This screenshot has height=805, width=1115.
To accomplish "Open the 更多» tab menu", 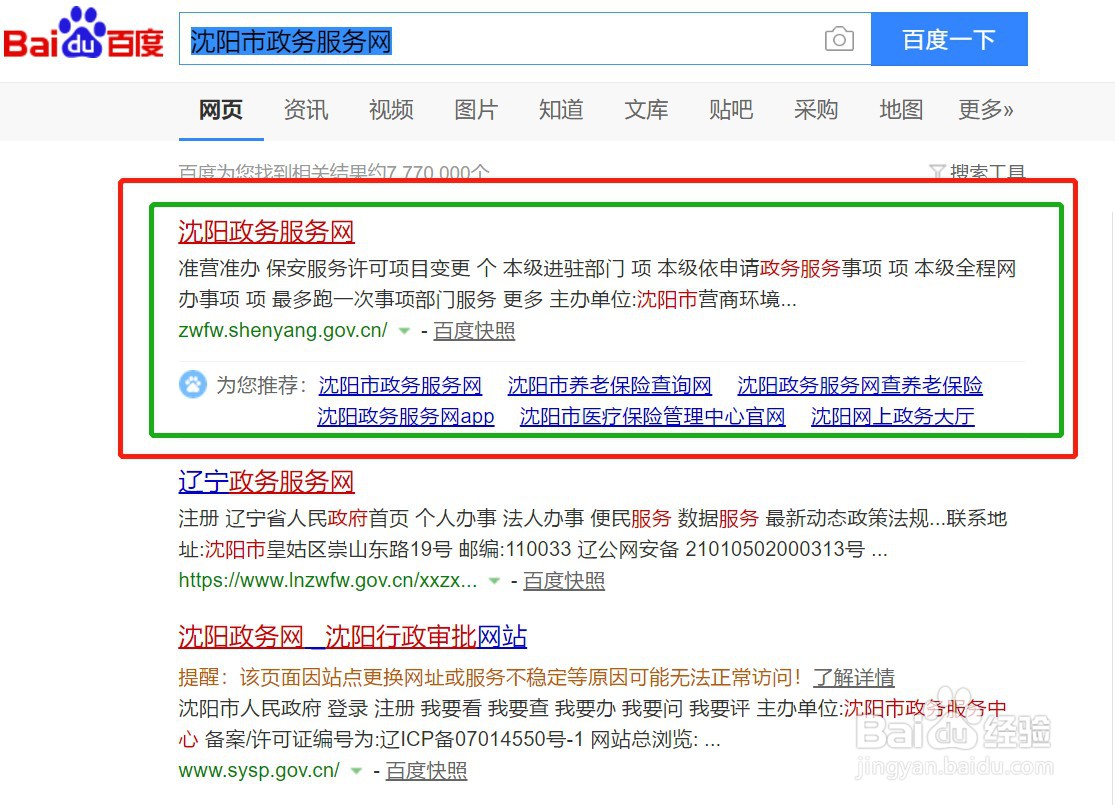I will 986,110.
